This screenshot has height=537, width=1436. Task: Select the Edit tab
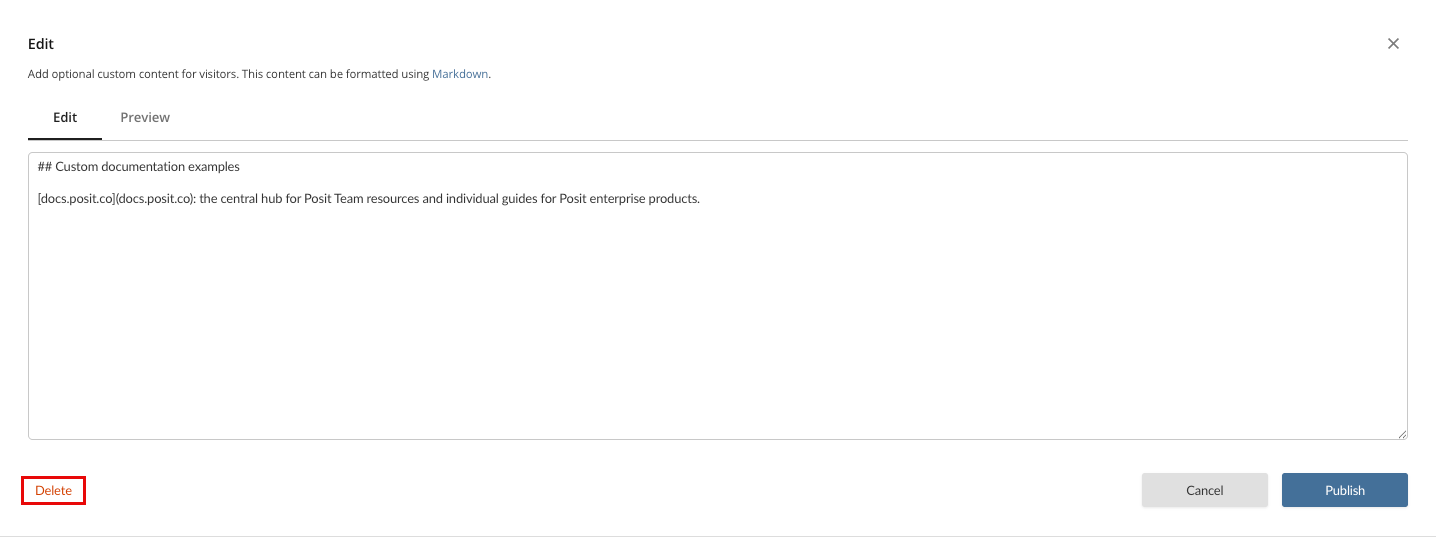[65, 117]
